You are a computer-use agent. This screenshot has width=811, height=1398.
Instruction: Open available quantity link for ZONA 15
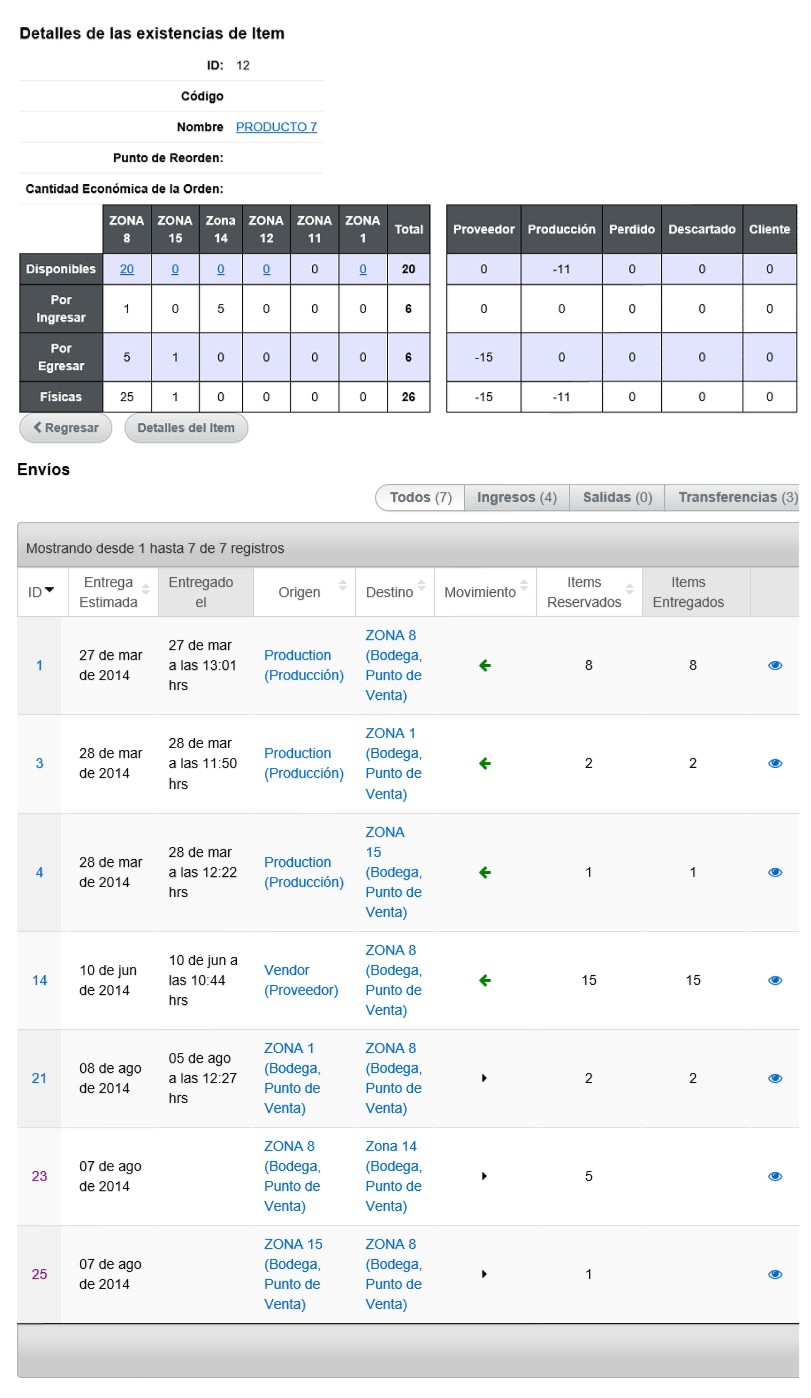(175, 269)
